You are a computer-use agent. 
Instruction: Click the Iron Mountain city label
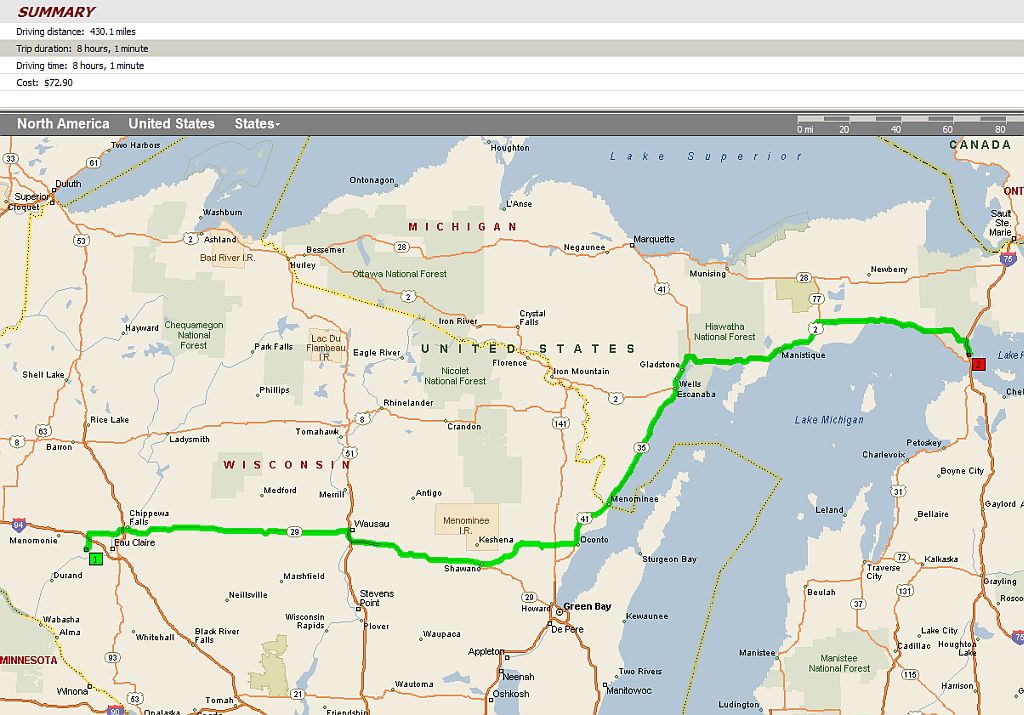tap(581, 371)
